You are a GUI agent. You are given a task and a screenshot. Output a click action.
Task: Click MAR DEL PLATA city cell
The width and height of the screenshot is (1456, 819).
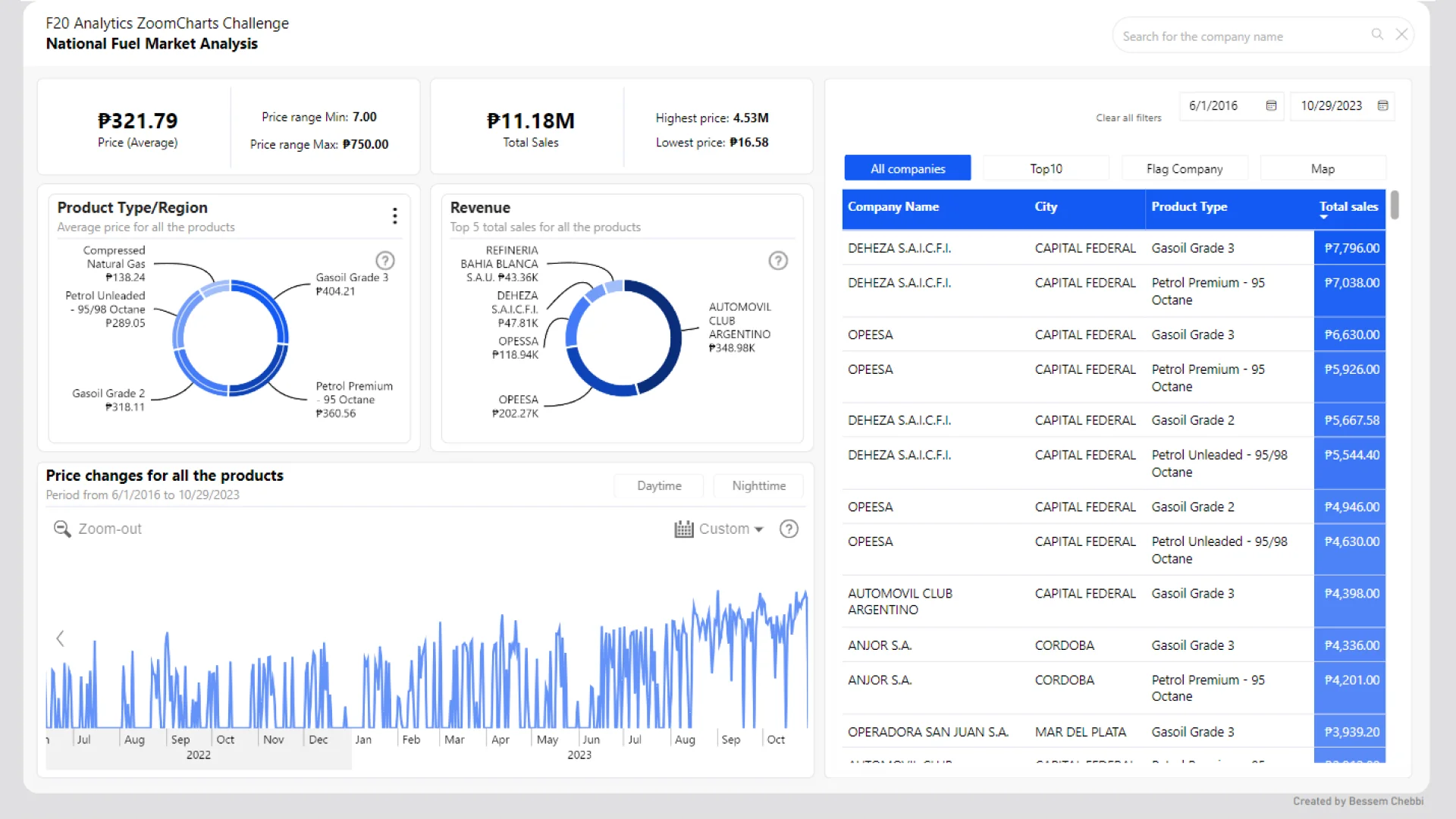tap(1080, 732)
